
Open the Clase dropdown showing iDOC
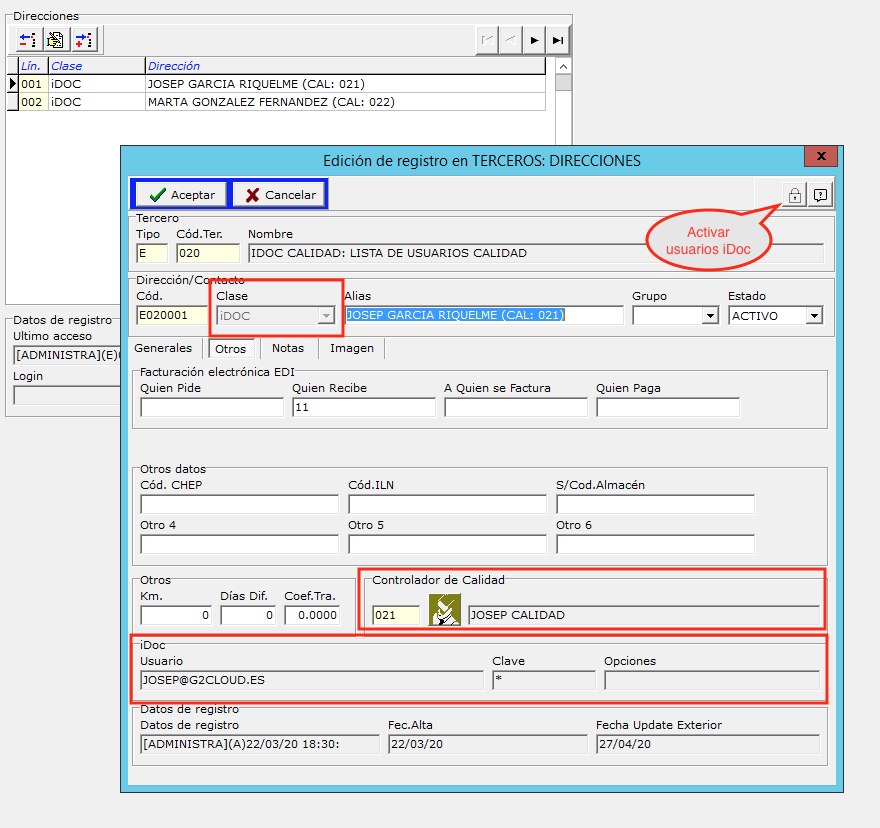click(x=324, y=316)
